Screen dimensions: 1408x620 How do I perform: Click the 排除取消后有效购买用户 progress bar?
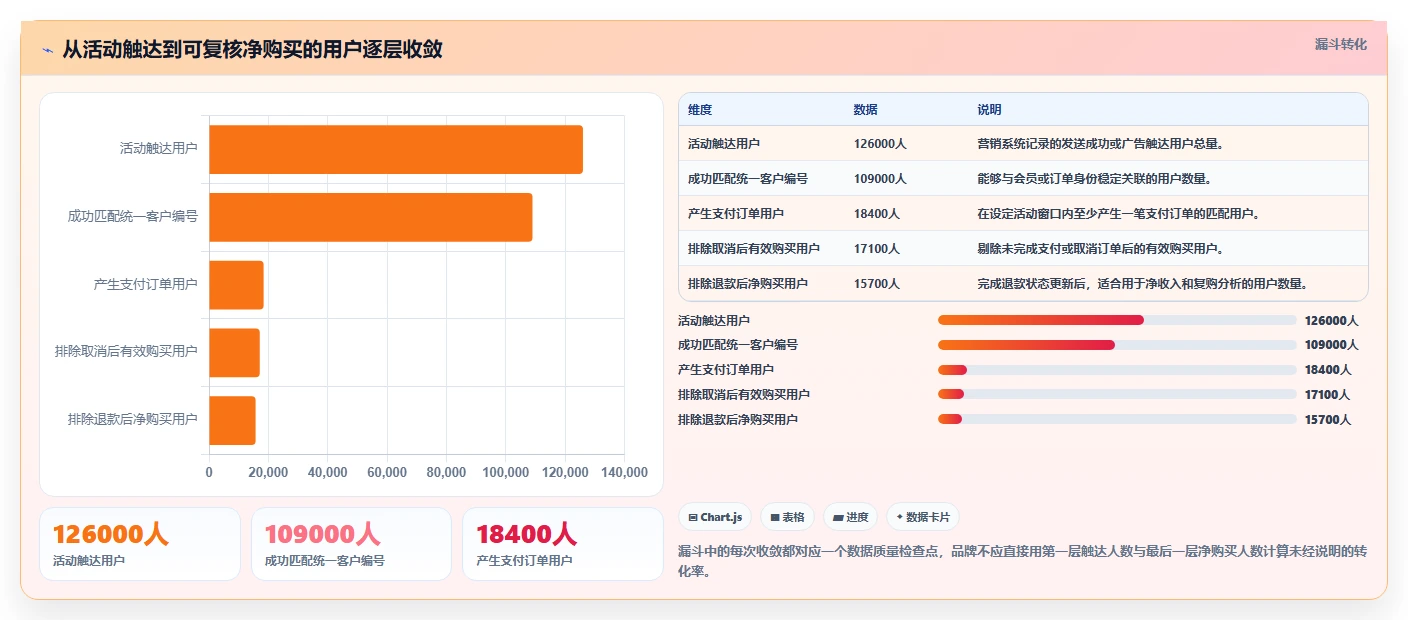1117,395
